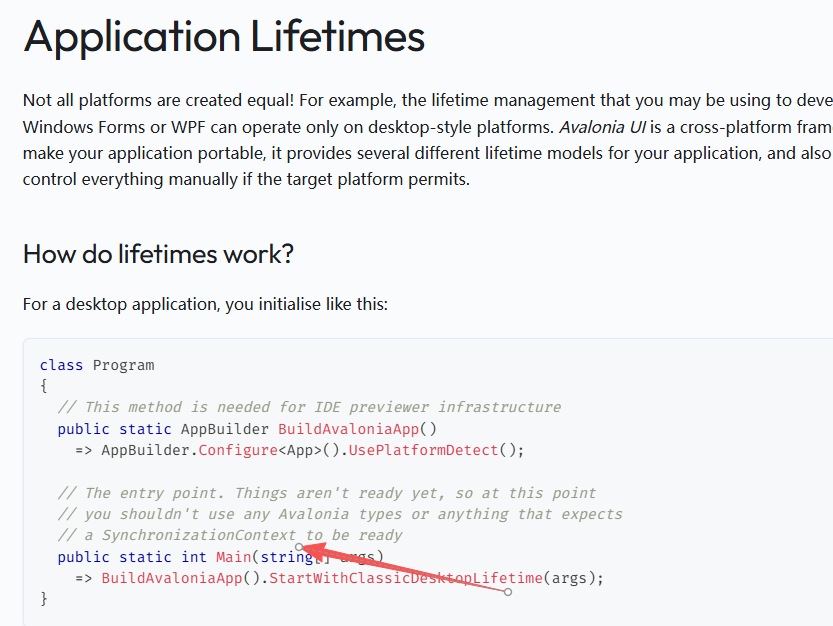Click the "For a desktop application" sentence

coord(205,303)
